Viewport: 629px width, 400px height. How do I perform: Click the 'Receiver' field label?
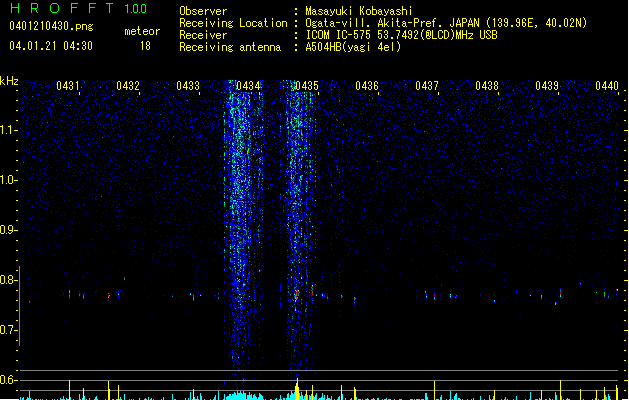click(203, 35)
